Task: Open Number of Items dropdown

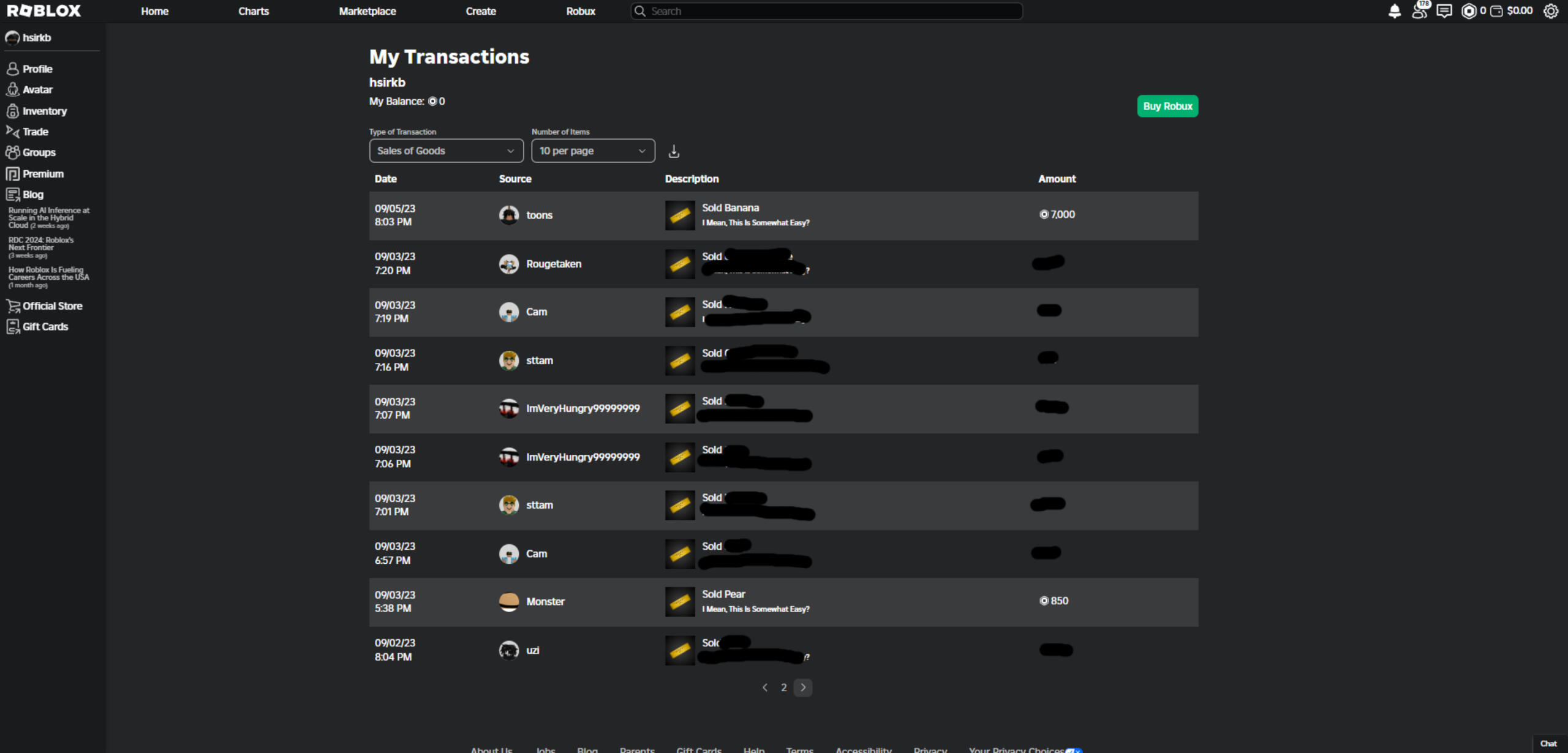Action: [593, 151]
